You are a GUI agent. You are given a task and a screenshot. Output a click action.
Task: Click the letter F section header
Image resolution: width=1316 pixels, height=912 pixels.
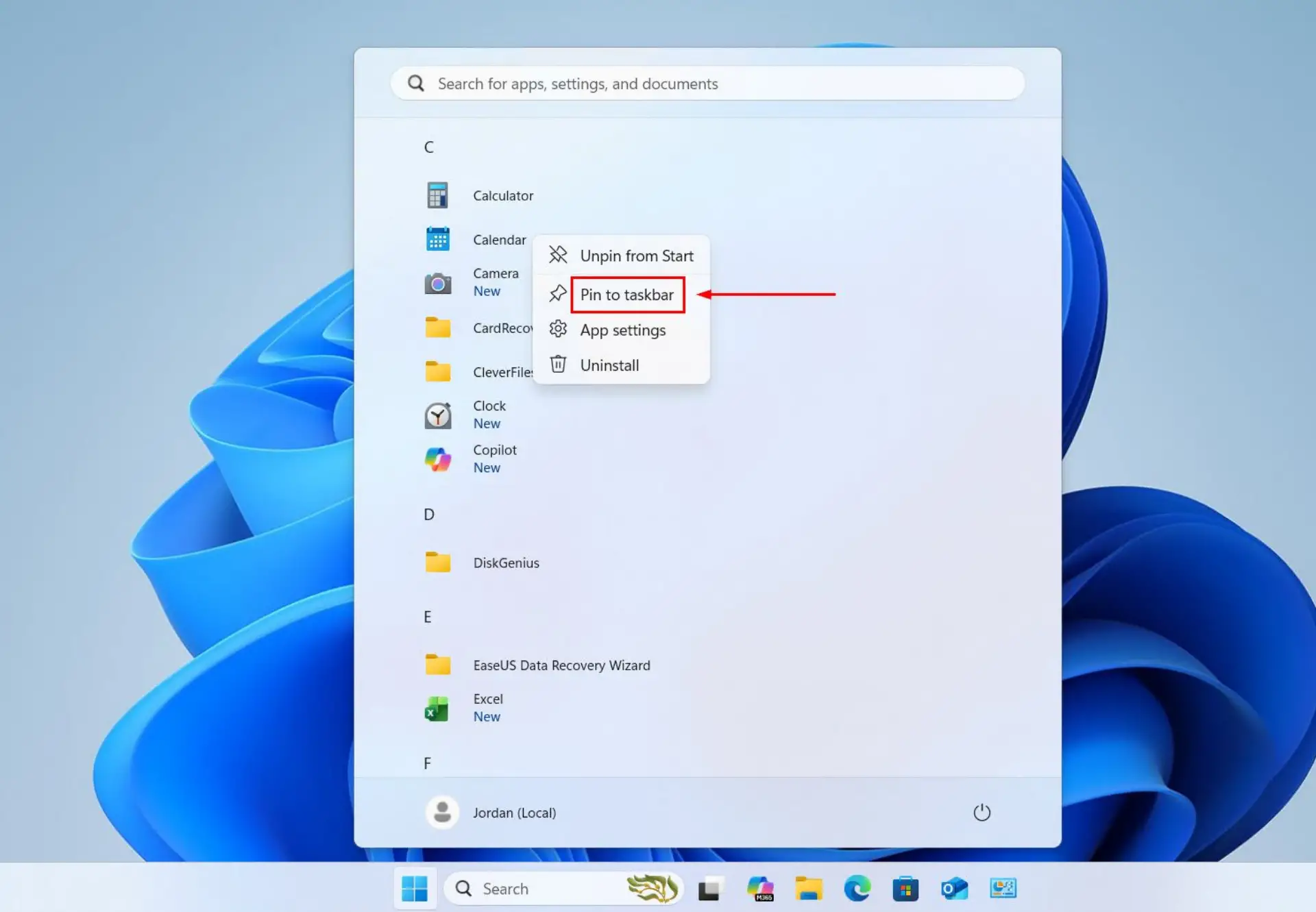point(427,763)
